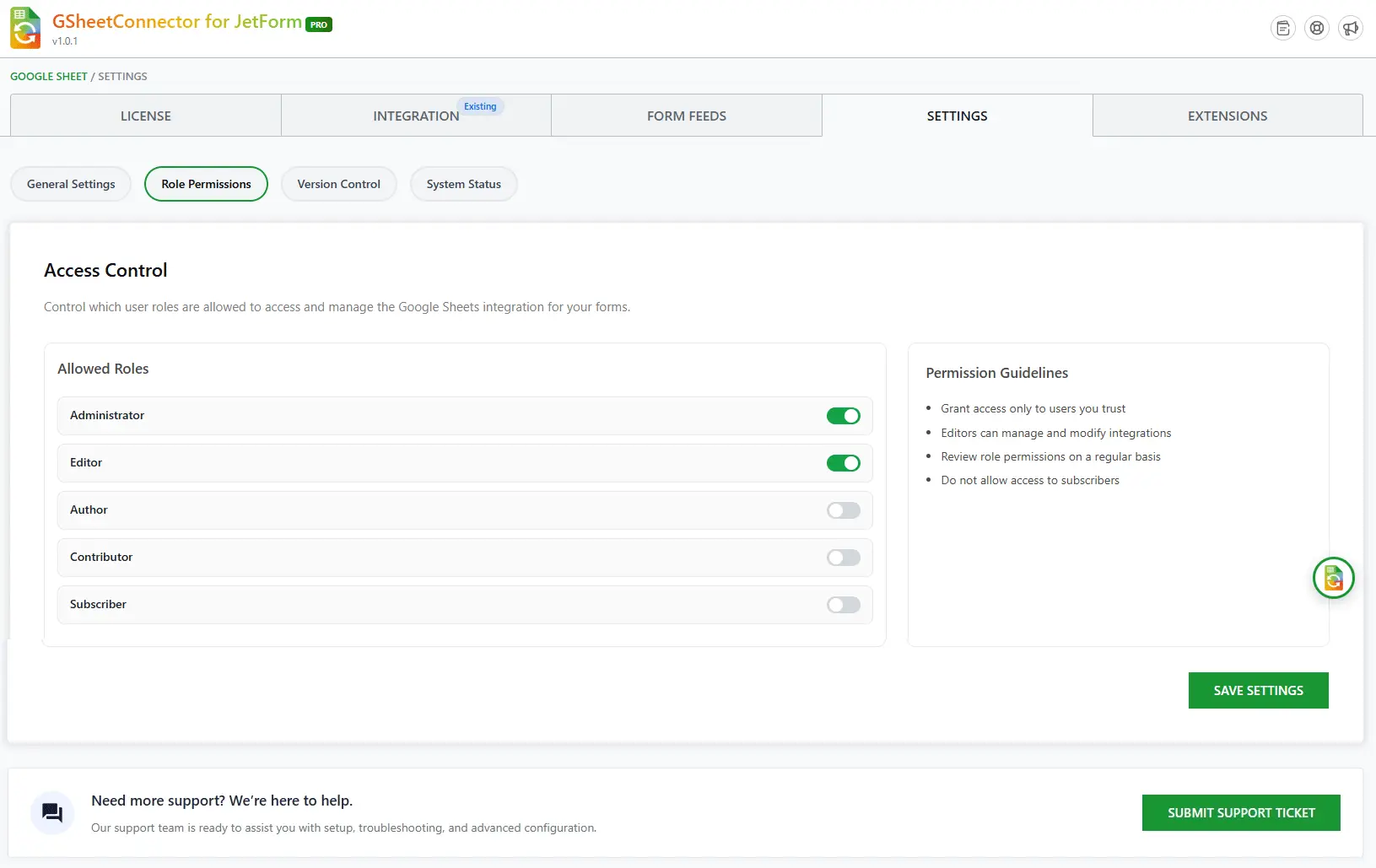Click the floating GSheetConnector circle icon
The image size is (1376, 868).
[x=1333, y=578]
